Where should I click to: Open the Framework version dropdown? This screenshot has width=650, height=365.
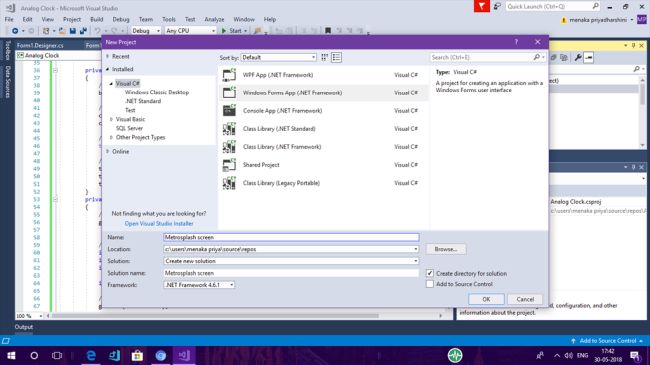coord(199,285)
